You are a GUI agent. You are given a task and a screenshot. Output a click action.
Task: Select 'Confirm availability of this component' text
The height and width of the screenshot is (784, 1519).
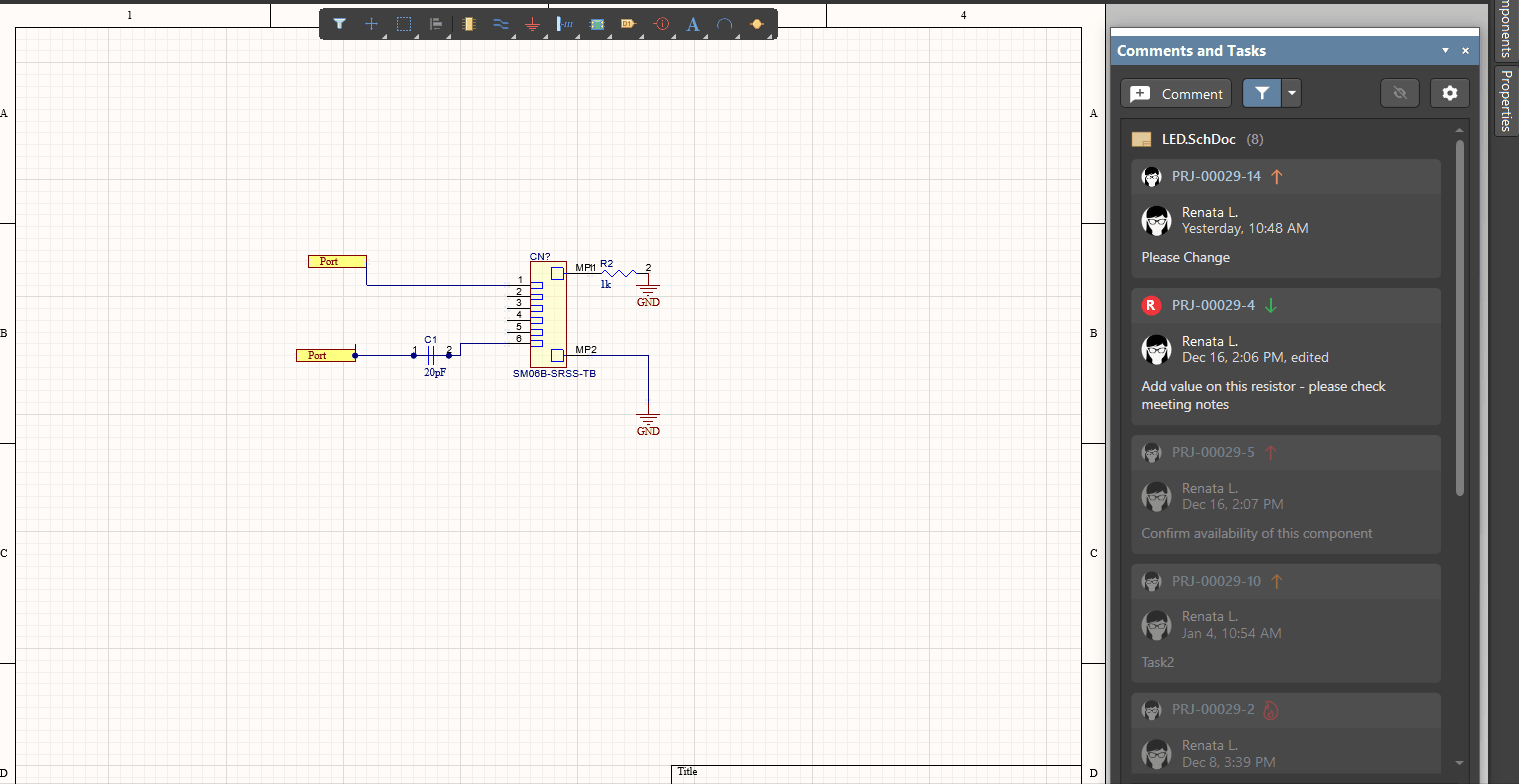pyautogui.click(x=1257, y=533)
